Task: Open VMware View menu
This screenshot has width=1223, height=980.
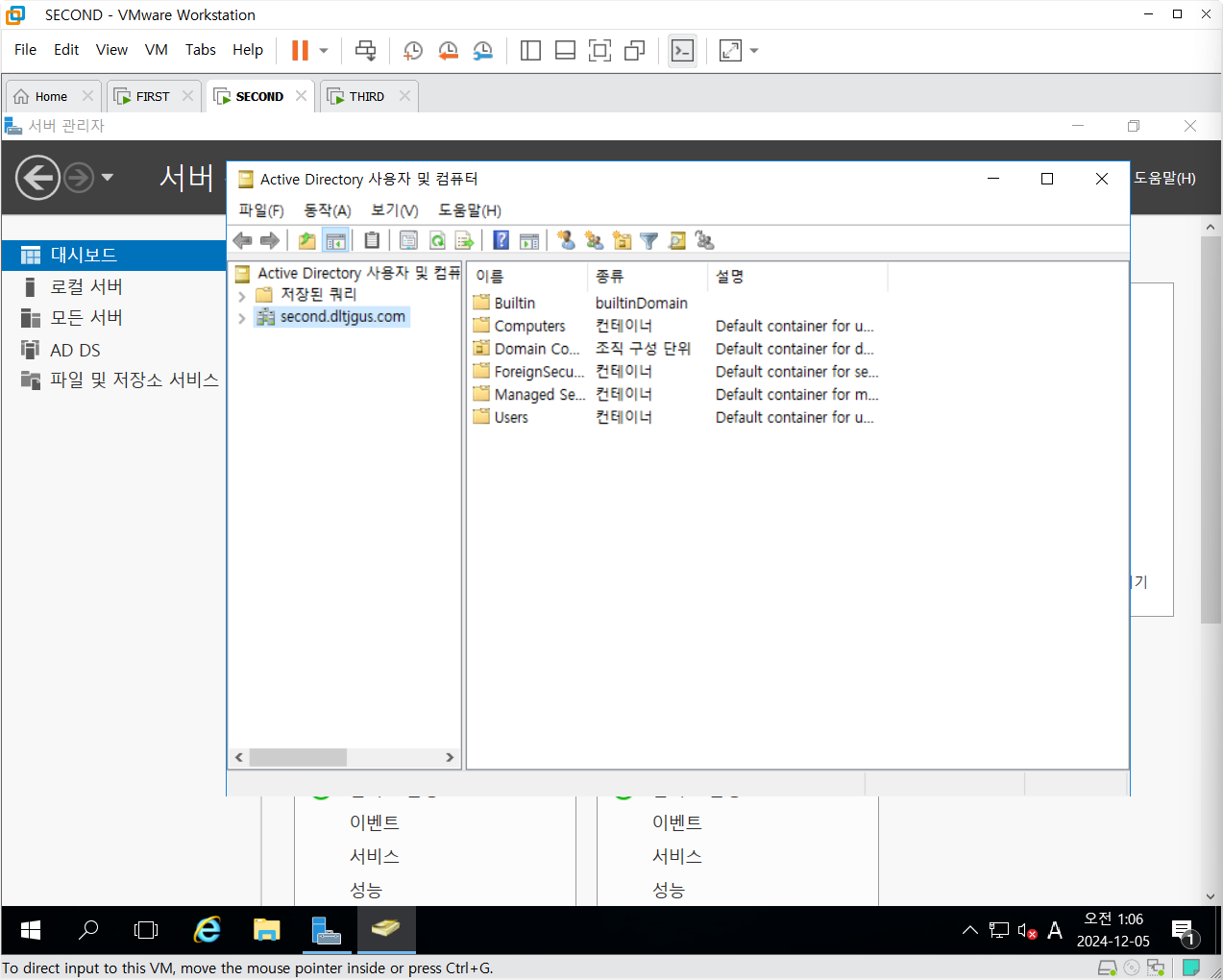Action: click(111, 50)
